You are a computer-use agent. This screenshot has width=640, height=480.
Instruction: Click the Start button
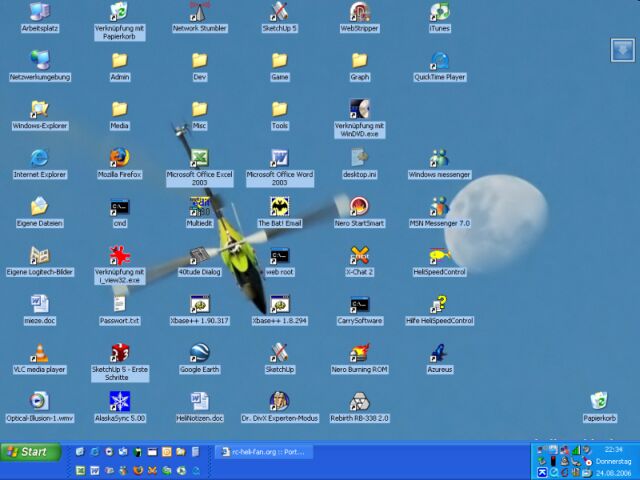31,452
